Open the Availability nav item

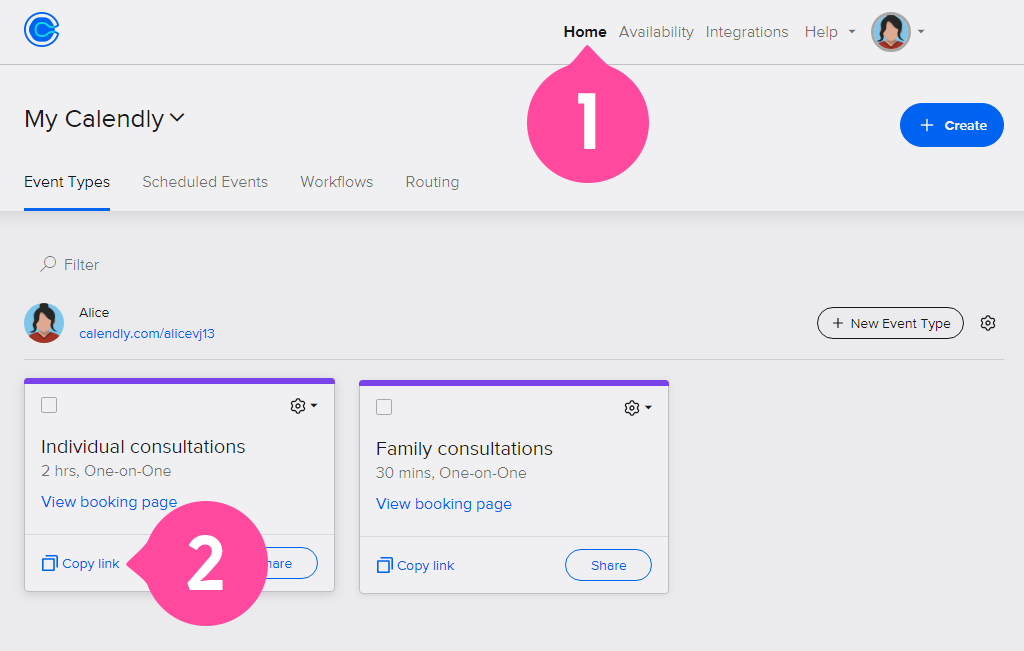pyautogui.click(x=656, y=32)
